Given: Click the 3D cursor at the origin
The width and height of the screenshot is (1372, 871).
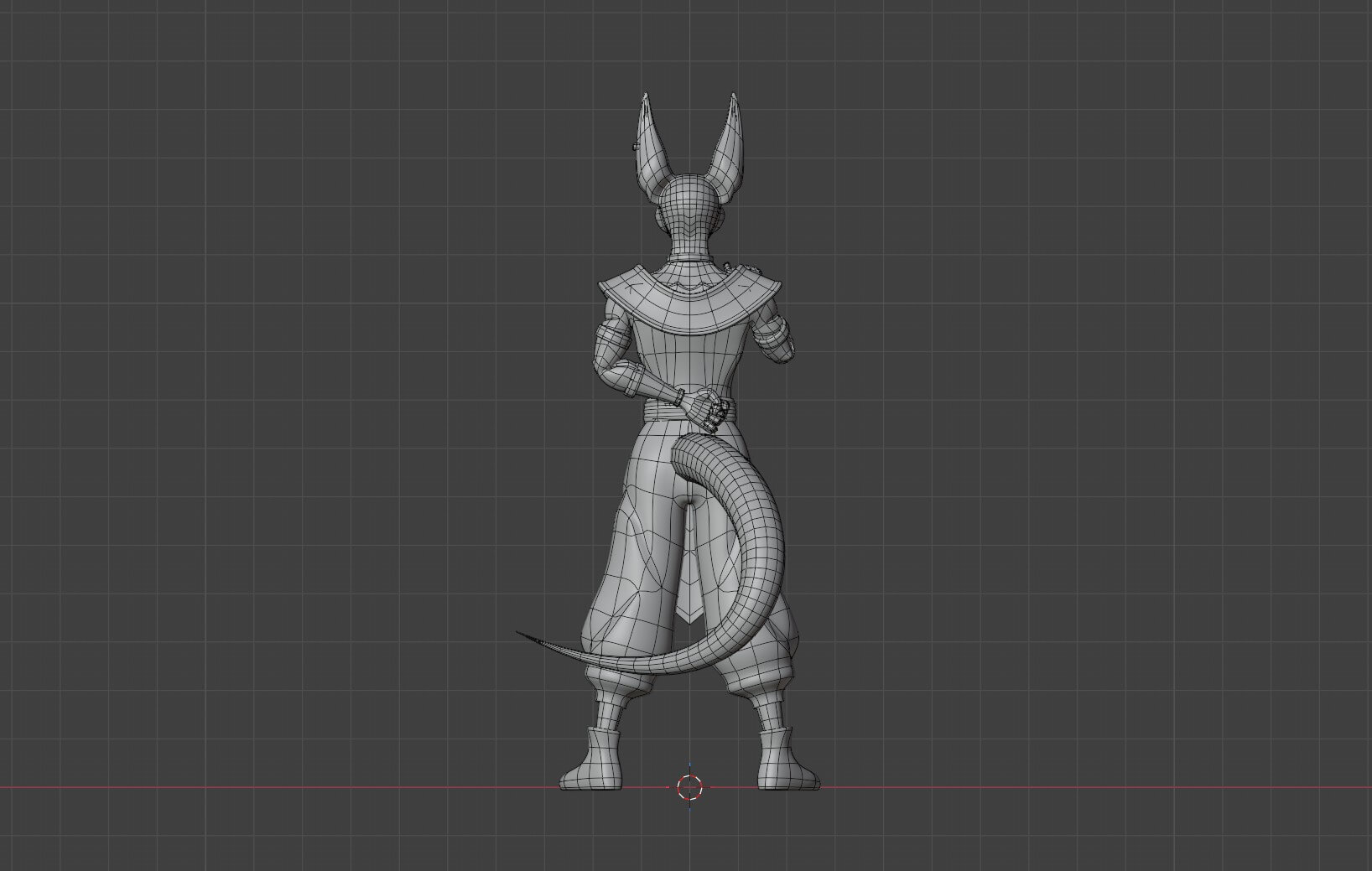Looking at the screenshot, I should (x=689, y=787).
